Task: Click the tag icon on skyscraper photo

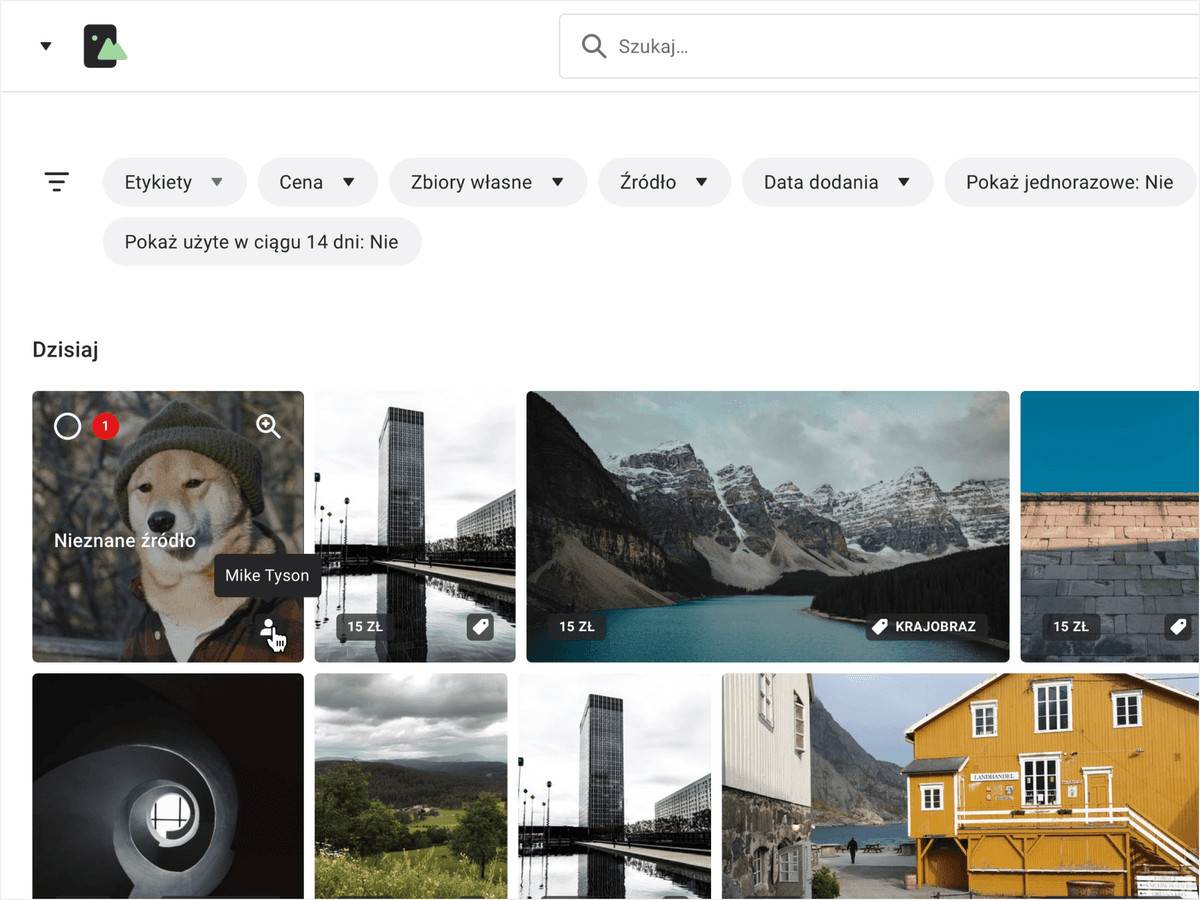Action: (x=480, y=627)
